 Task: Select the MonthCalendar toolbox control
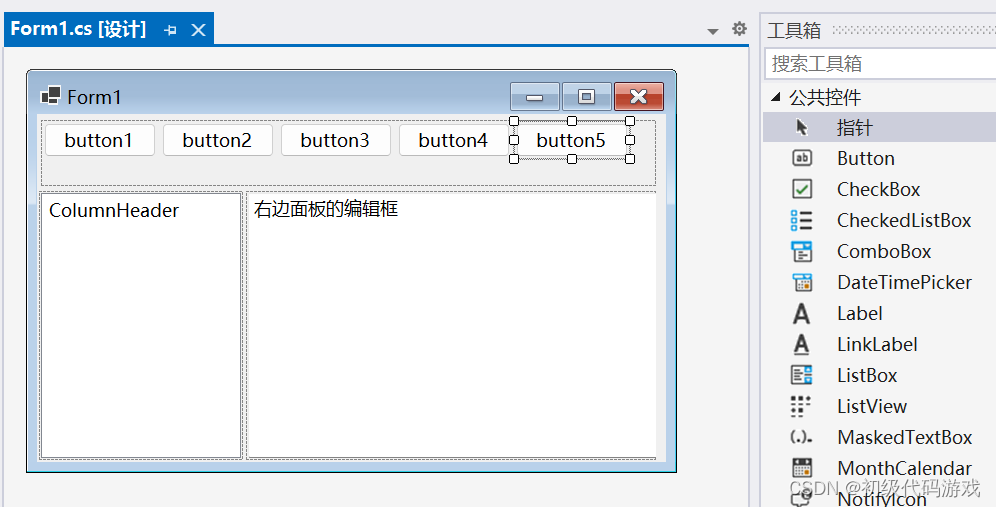[x=903, y=468]
